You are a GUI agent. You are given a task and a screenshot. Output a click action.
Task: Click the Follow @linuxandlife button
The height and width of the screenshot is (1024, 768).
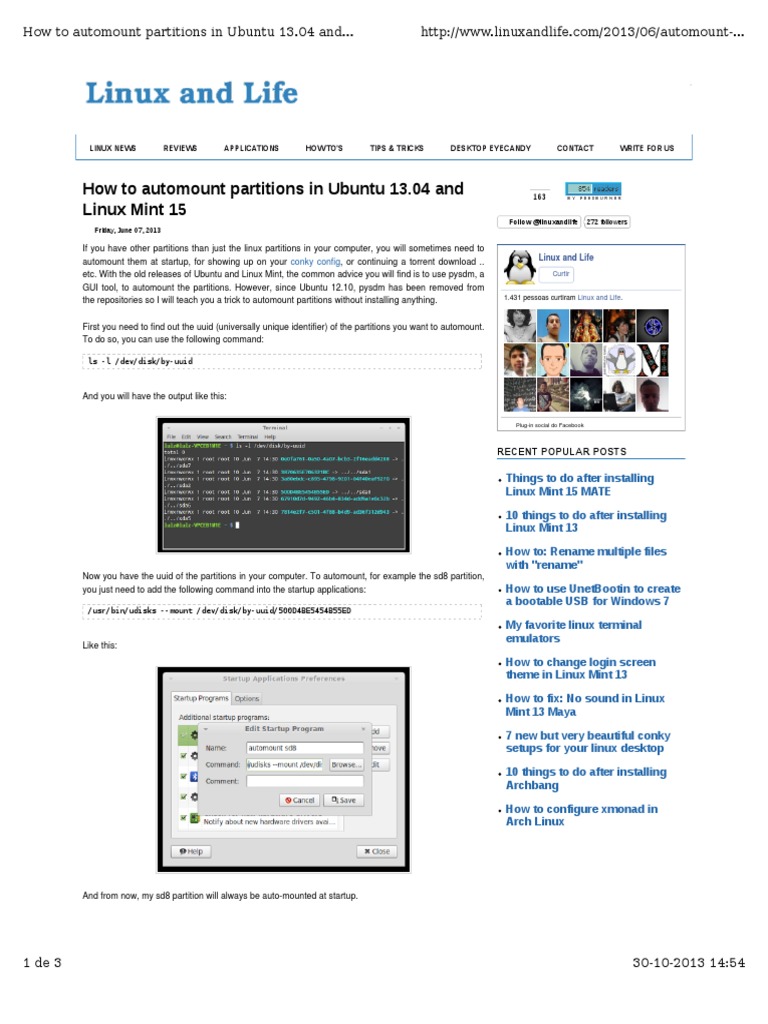[539, 222]
